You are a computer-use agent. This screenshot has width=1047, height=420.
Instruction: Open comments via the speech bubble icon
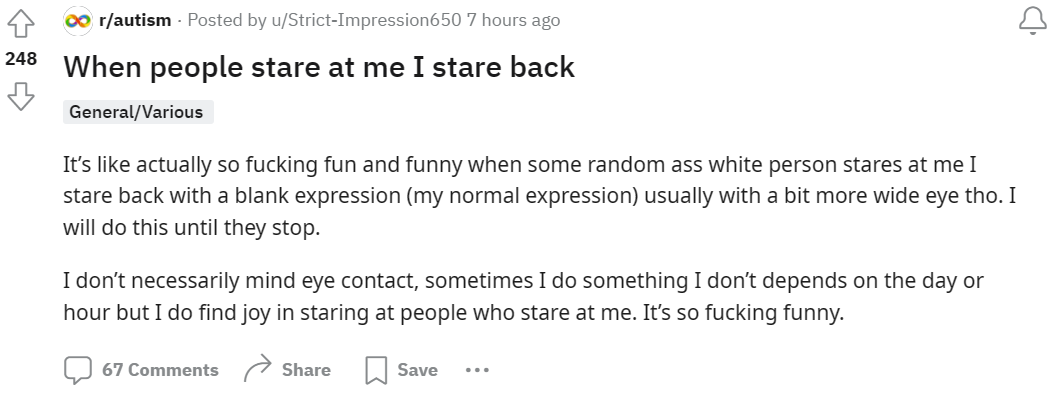(77, 370)
